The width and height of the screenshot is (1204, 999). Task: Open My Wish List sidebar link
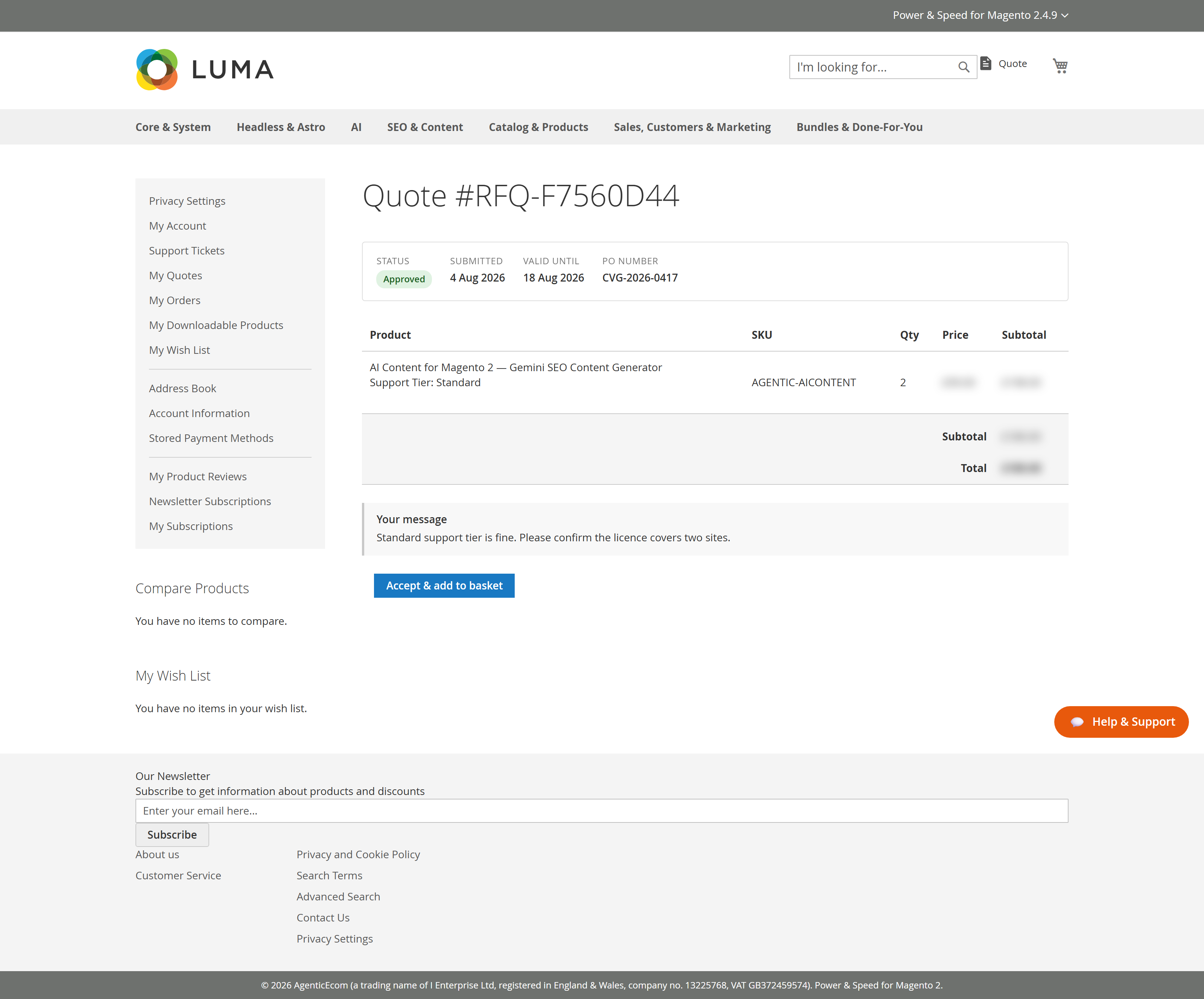[x=179, y=350]
